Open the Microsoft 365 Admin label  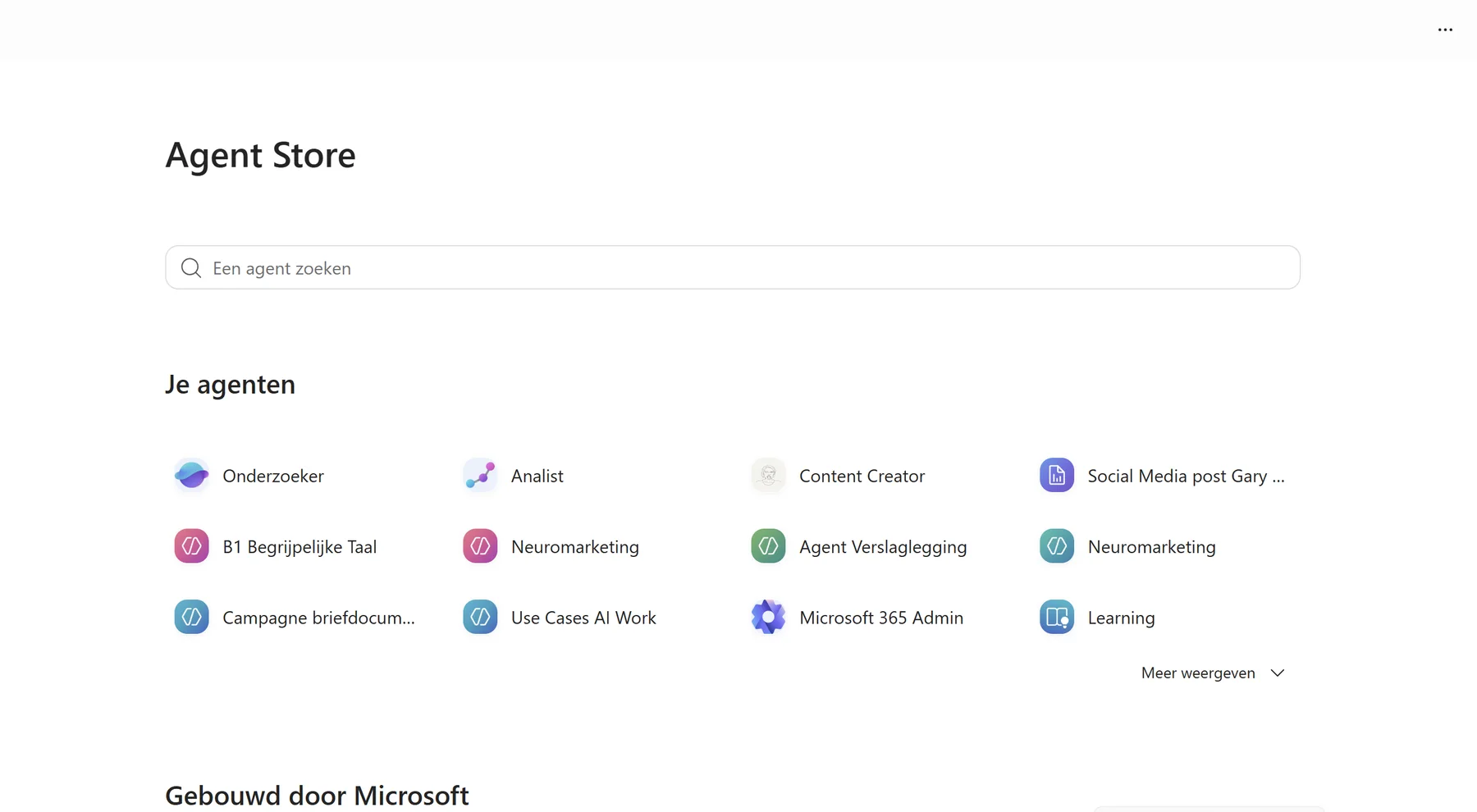(x=881, y=618)
